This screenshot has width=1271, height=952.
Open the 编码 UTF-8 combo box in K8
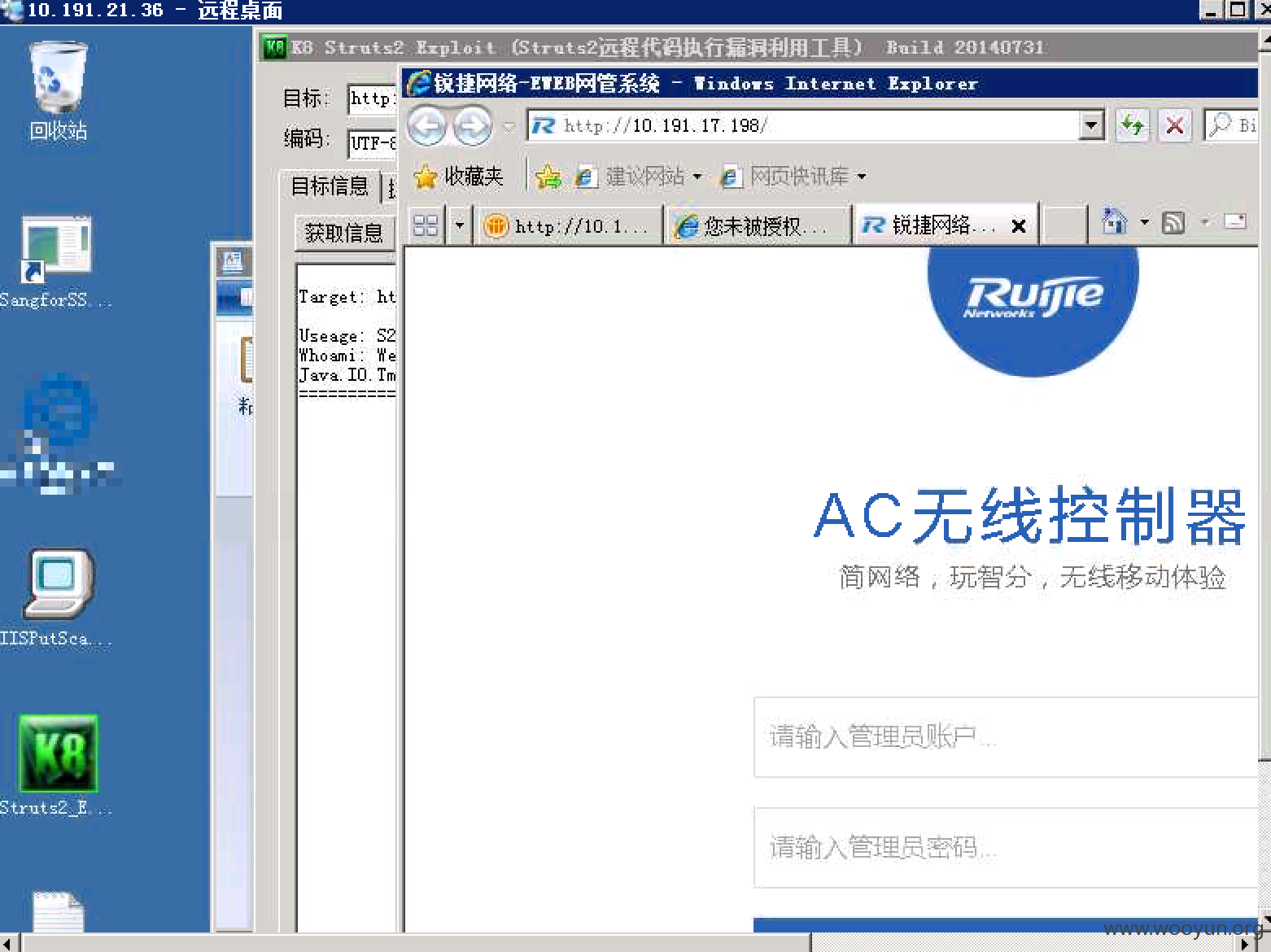[x=372, y=142]
